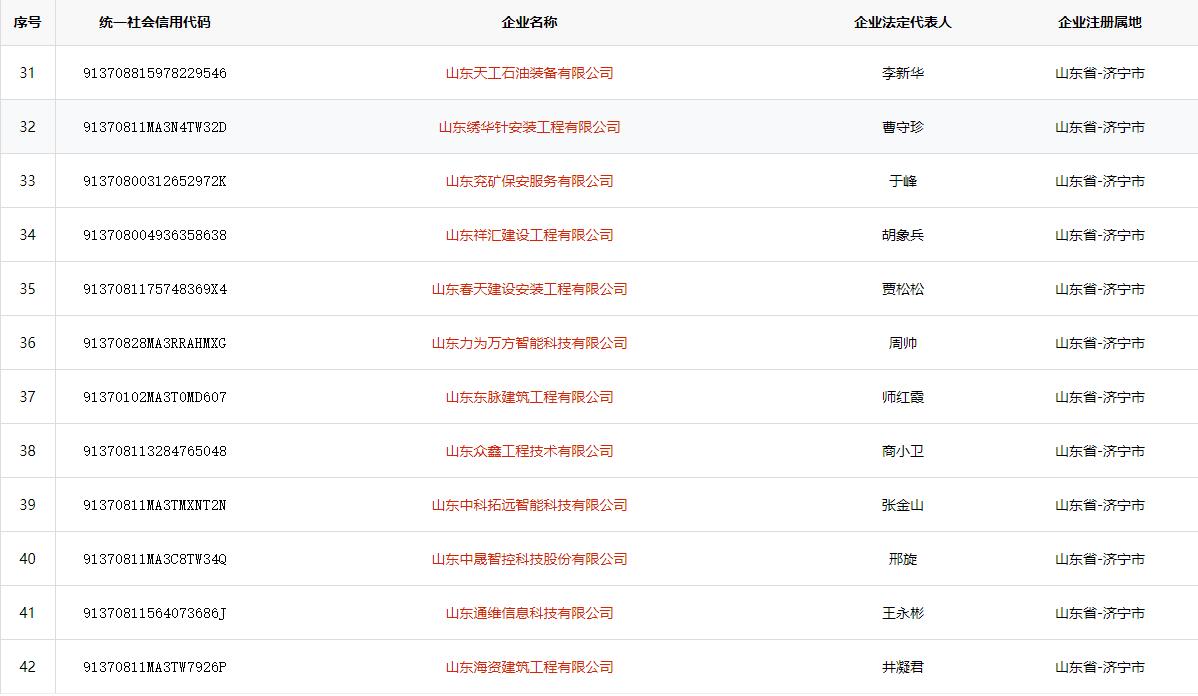
Task: Open 山东天工石油装备有限公司 company link
Action: [x=529, y=73]
